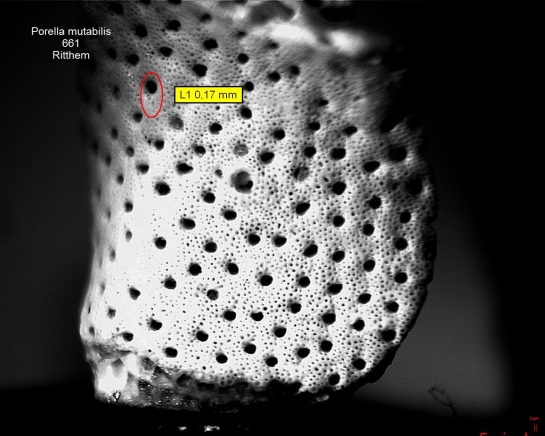This screenshot has height=436, width=545.
Task: Click the Porella mutabilis species caption
Action: point(71,31)
